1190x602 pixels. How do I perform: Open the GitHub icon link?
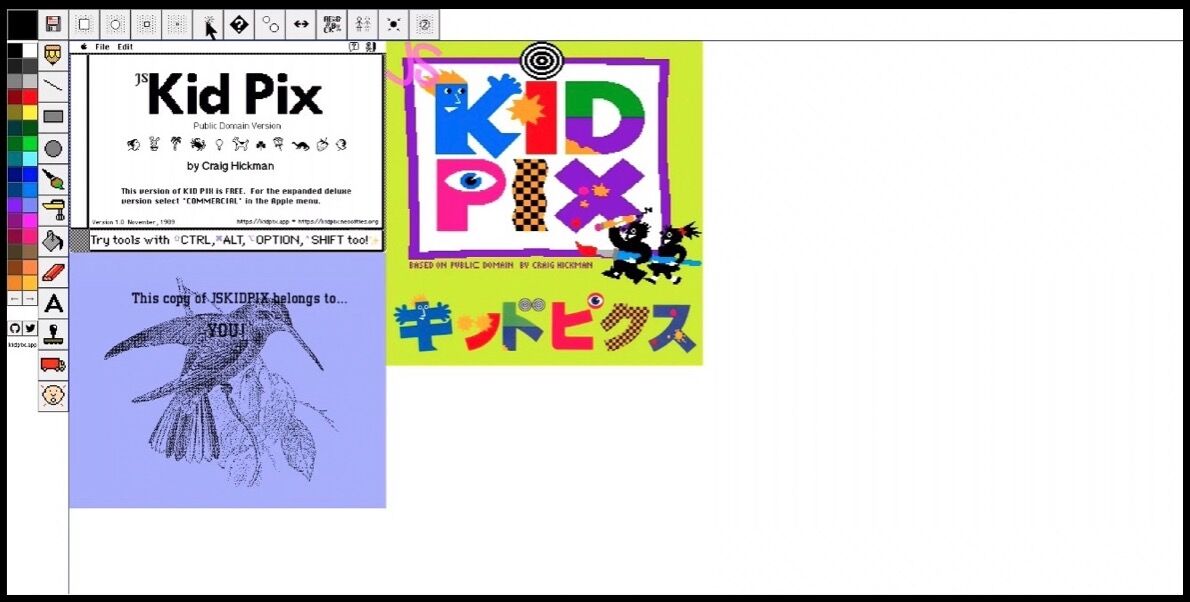(x=14, y=328)
